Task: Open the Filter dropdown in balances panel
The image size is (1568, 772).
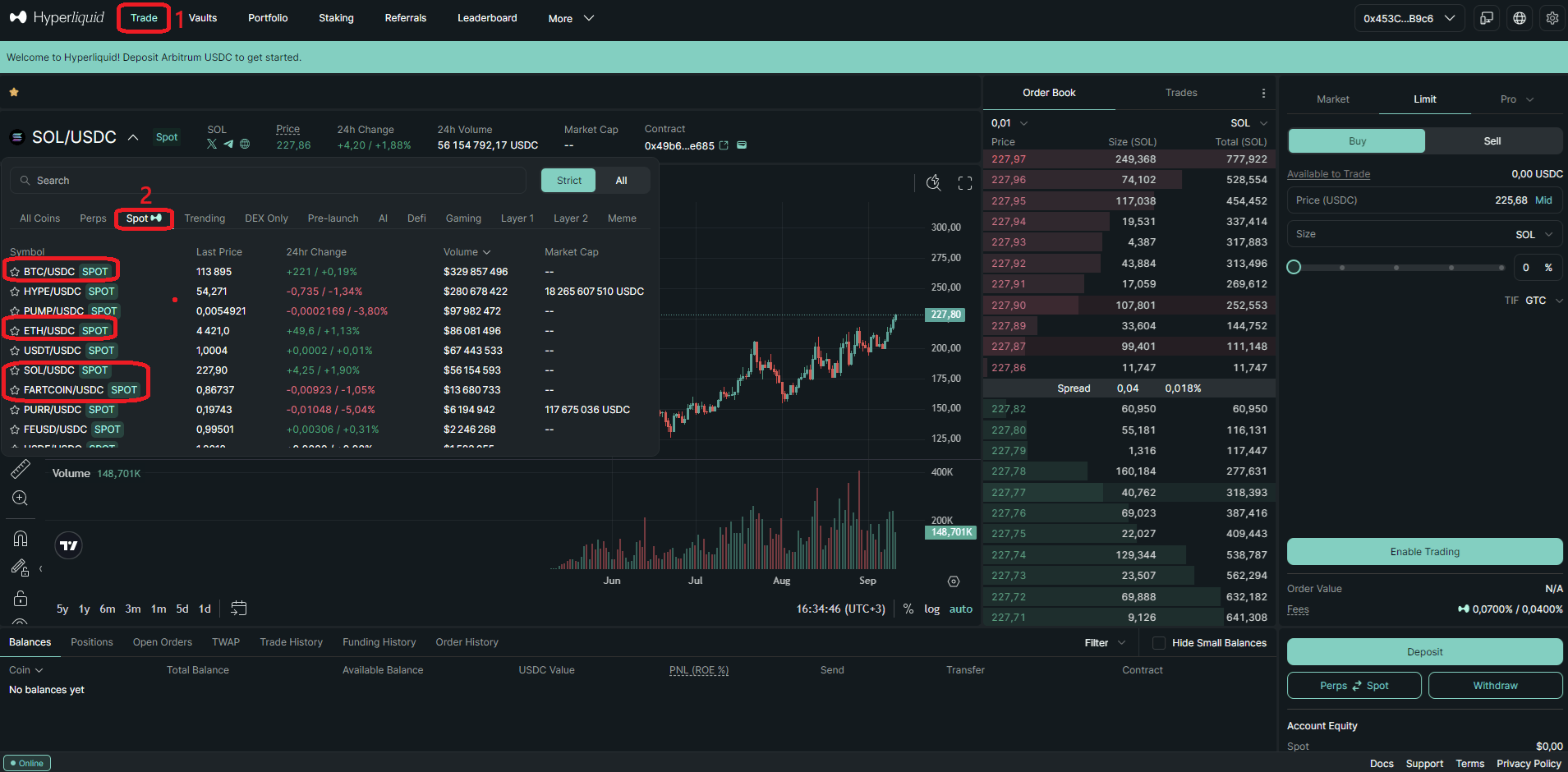Action: pyautogui.click(x=1105, y=643)
